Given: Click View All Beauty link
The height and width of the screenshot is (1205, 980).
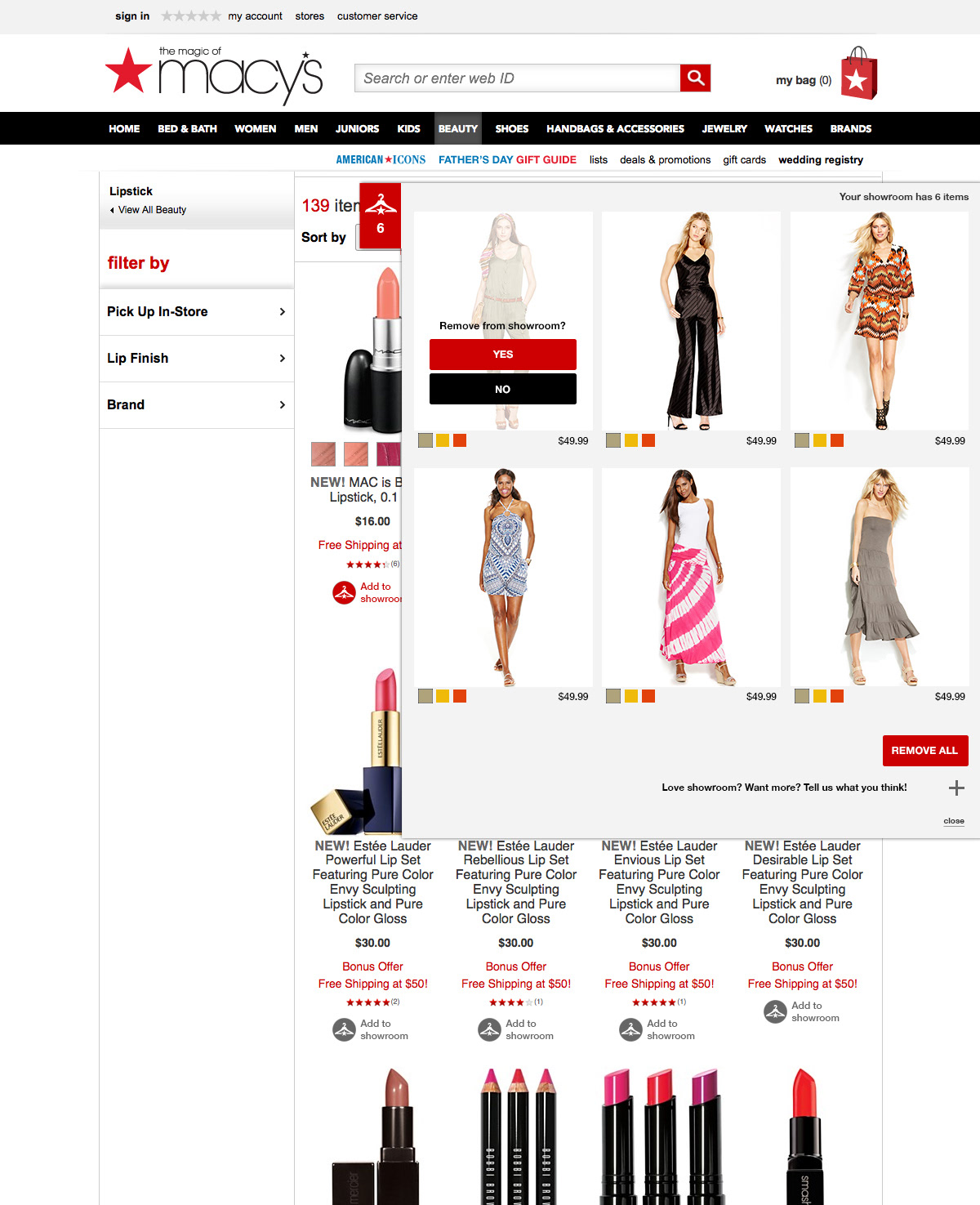Looking at the screenshot, I should click(152, 210).
